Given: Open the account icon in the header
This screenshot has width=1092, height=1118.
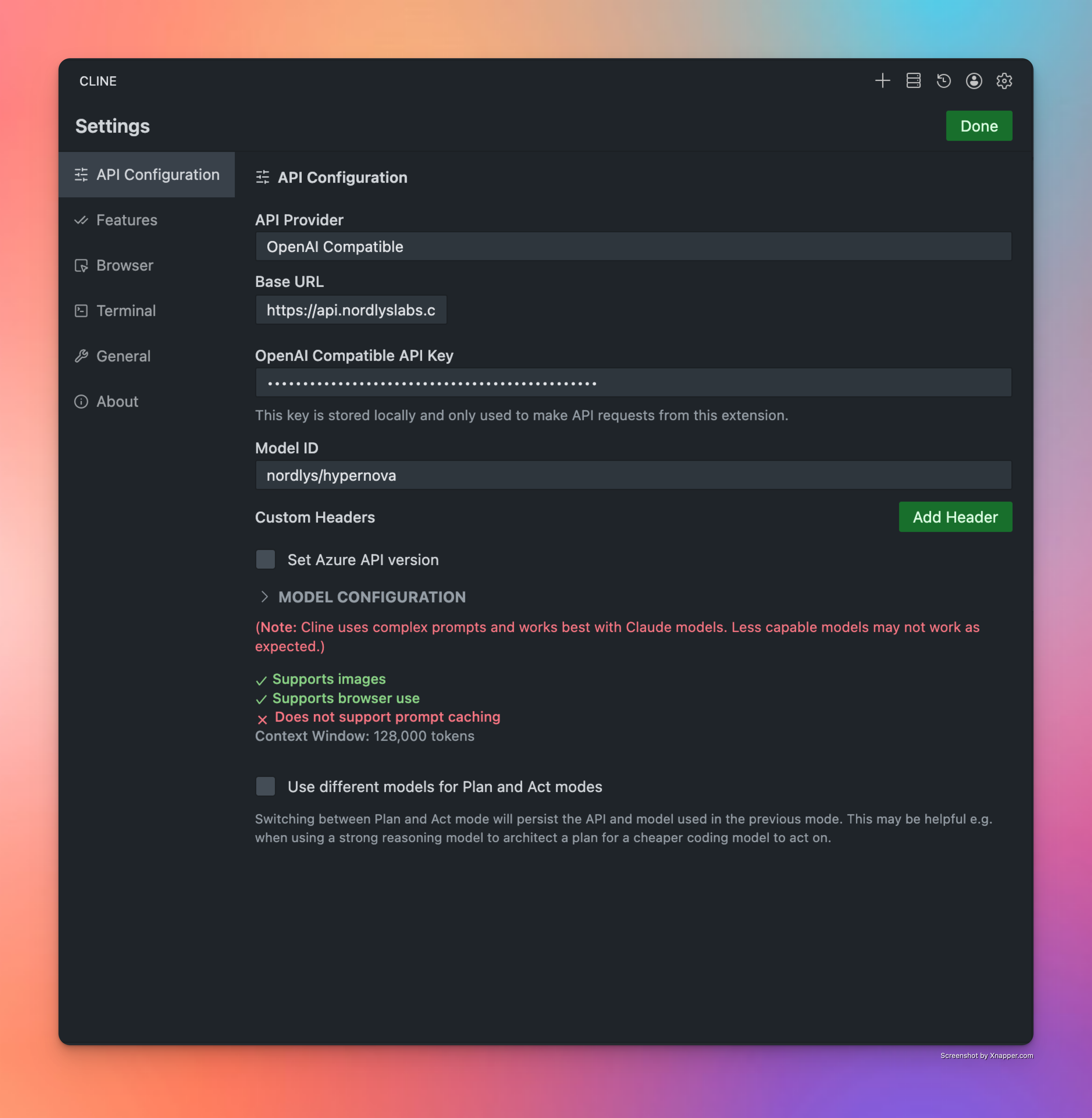Looking at the screenshot, I should (974, 81).
